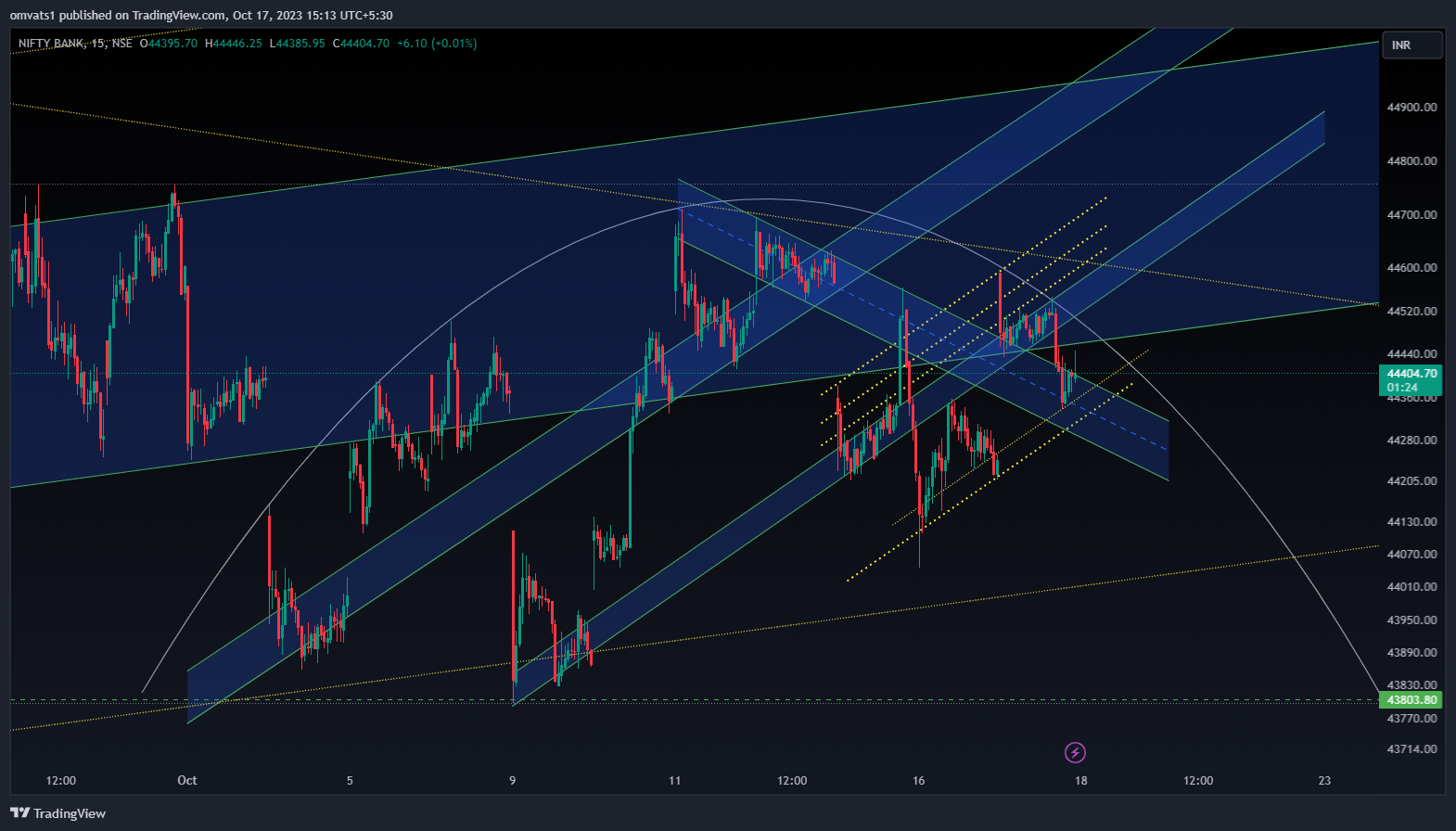Click the 11 date label on time axis
The image size is (1456, 831).
pos(674,780)
